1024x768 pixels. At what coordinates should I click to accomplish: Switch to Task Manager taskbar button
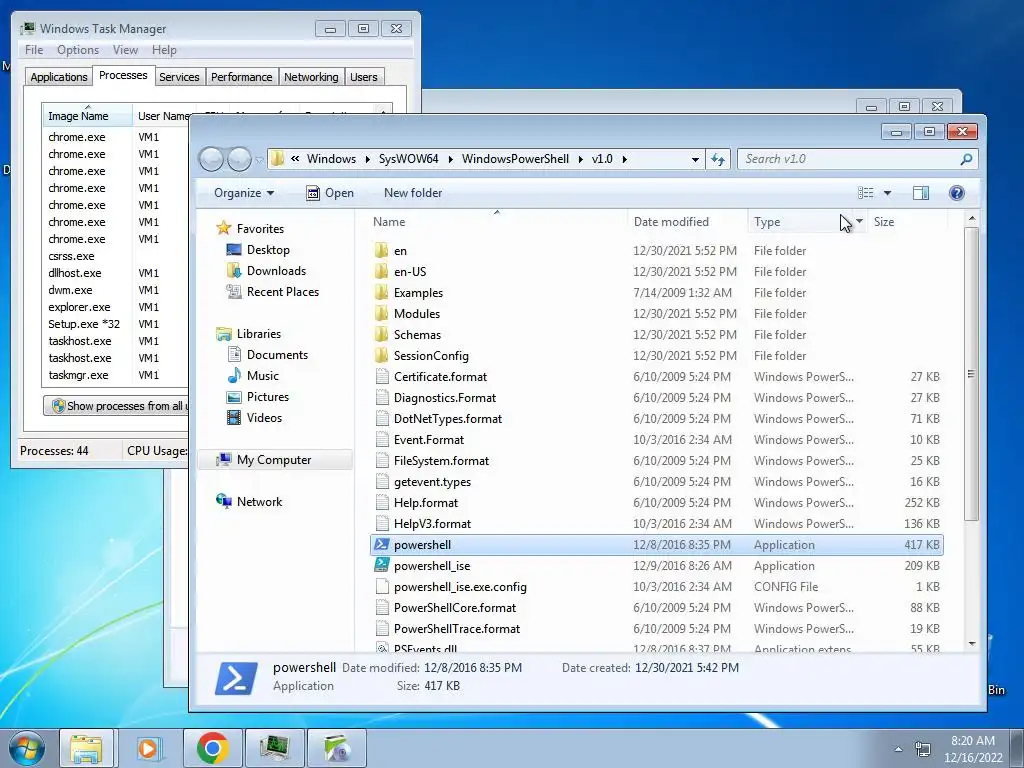coord(275,748)
